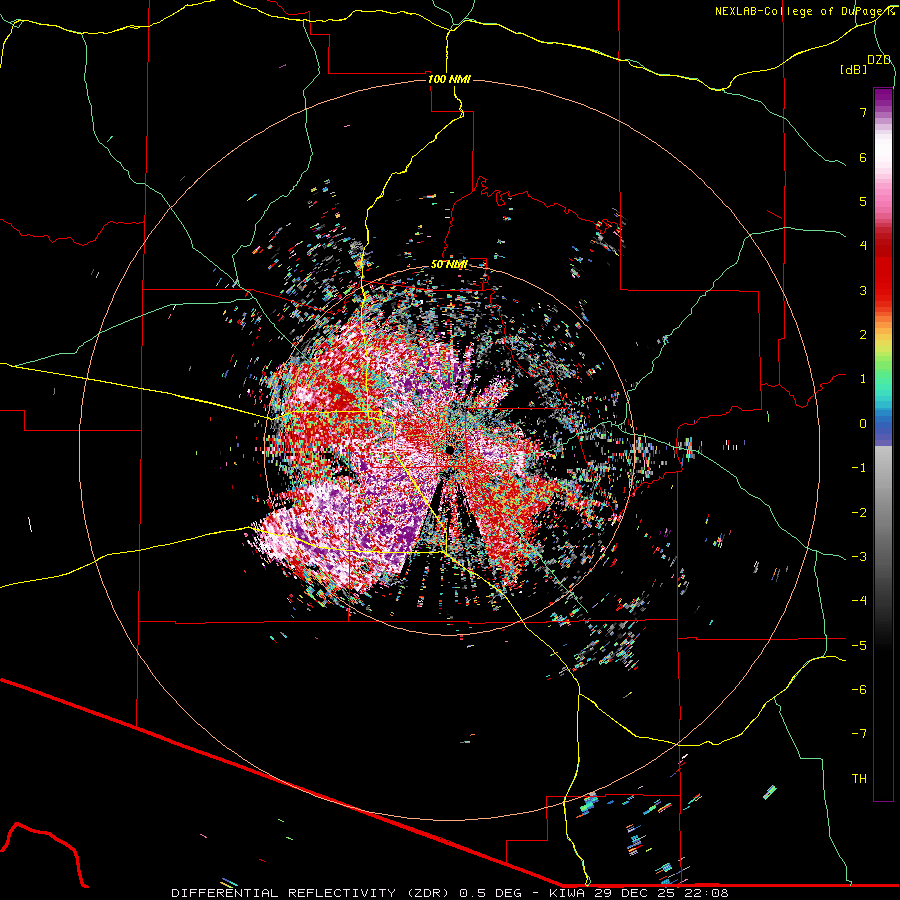Click the positive 5 value on the scale
900x900 pixels.
click(x=863, y=201)
